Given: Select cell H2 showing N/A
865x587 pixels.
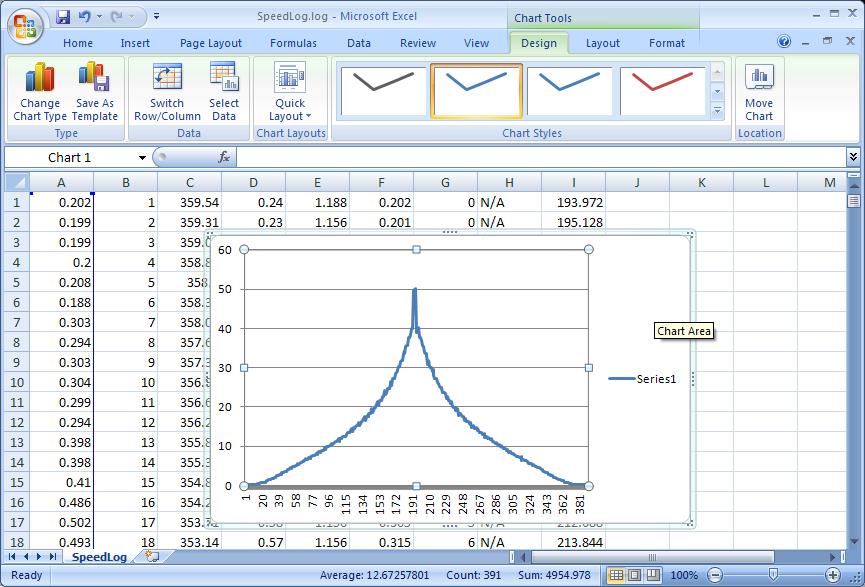Looking at the screenshot, I should pos(509,222).
